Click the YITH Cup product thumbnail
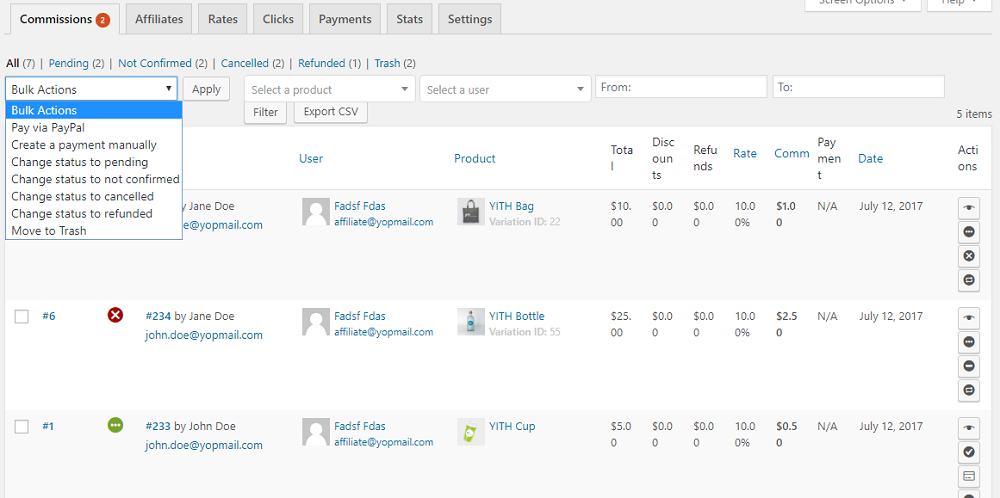The height and width of the screenshot is (498, 1000). [470, 432]
